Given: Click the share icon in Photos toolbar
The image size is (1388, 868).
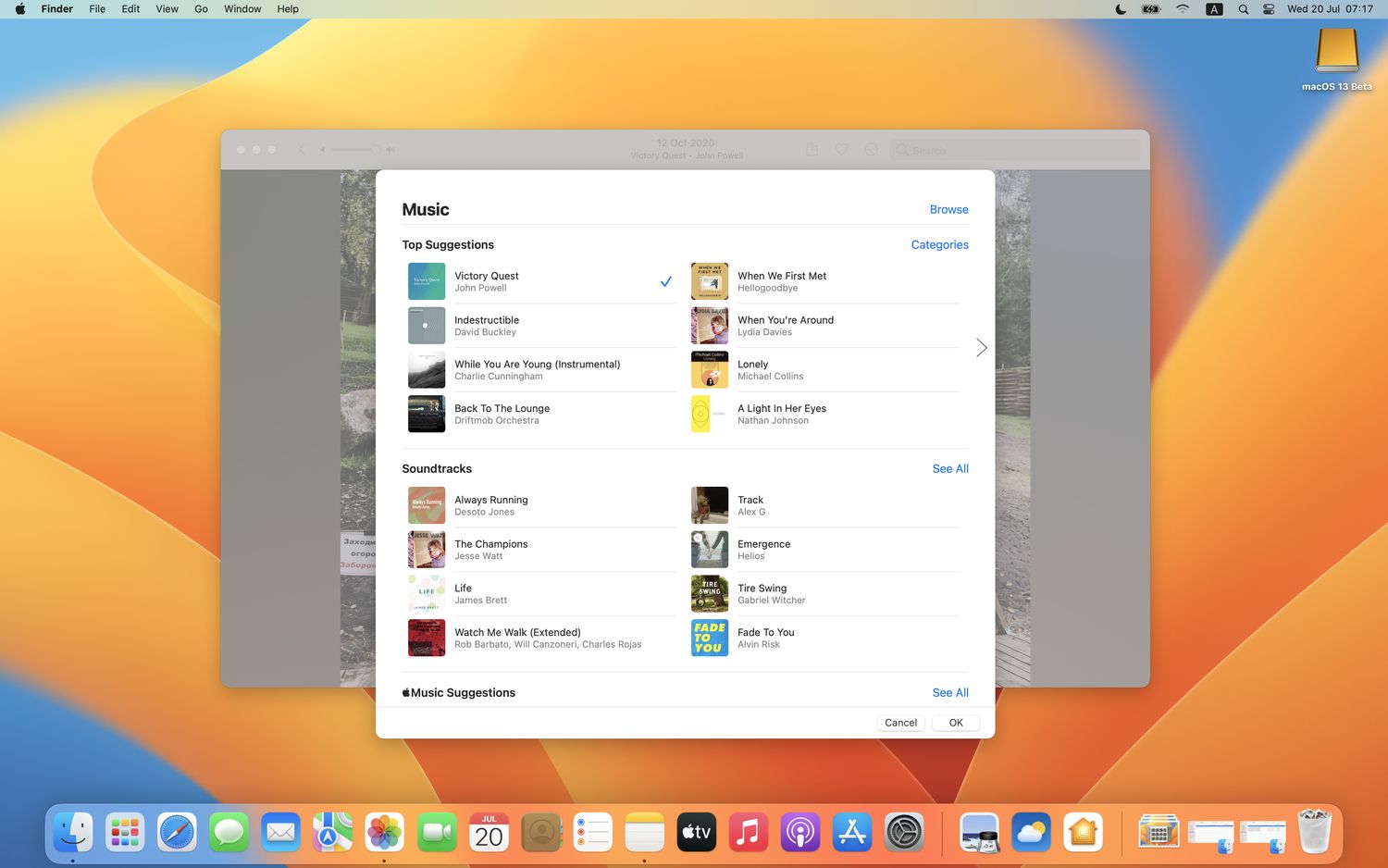Looking at the screenshot, I should (x=812, y=149).
